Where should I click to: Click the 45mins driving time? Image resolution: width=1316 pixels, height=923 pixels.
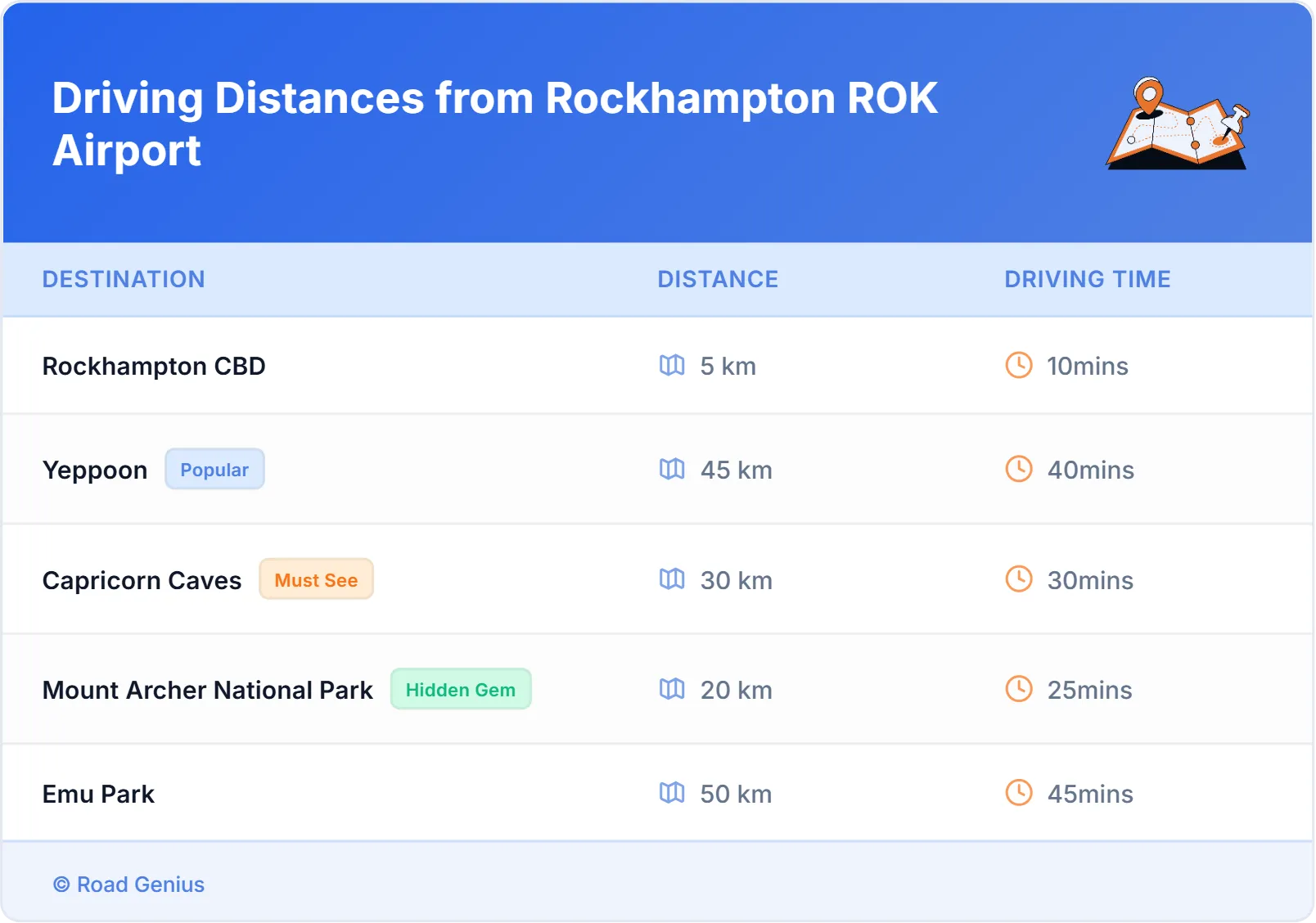tap(1090, 794)
